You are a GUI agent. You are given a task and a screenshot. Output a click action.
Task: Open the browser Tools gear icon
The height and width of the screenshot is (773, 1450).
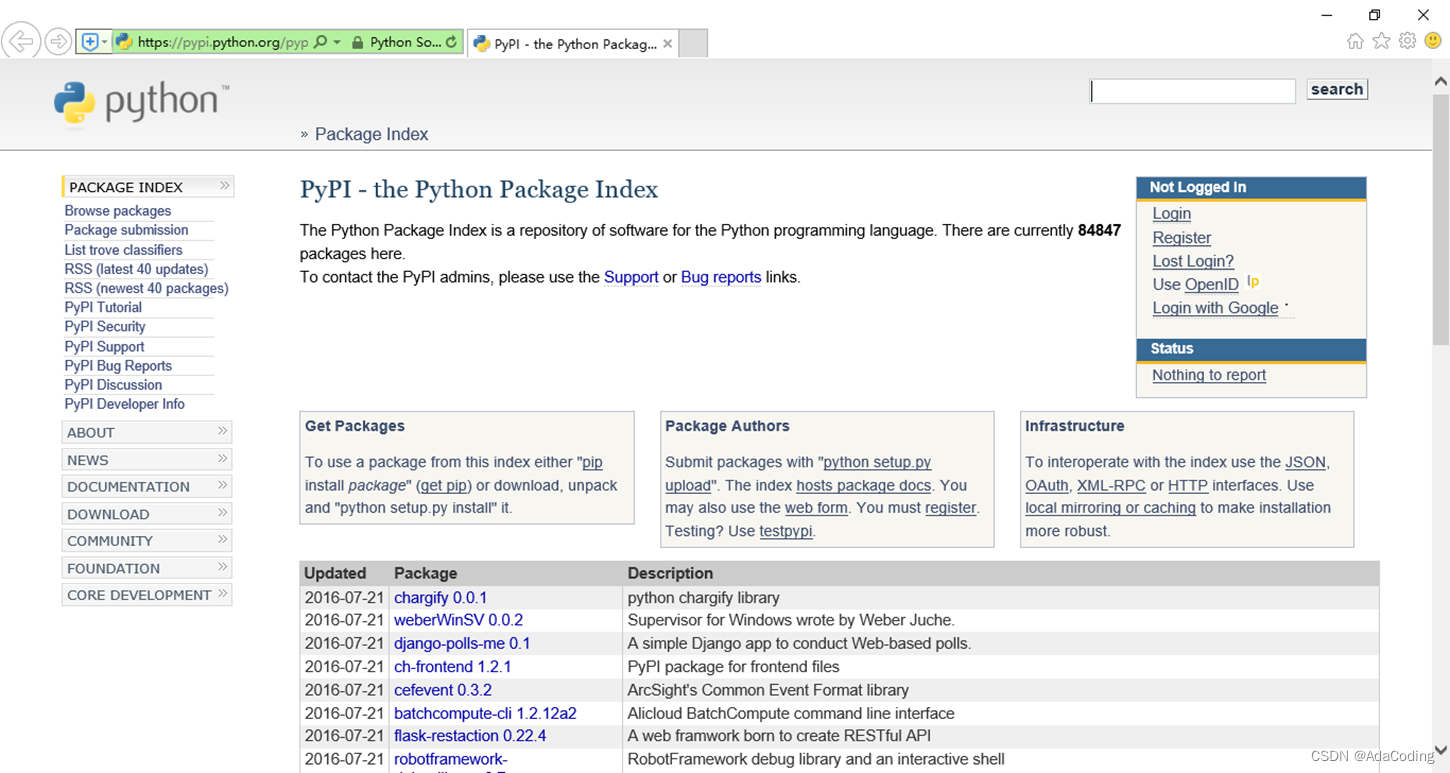pyautogui.click(x=1407, y=41)
